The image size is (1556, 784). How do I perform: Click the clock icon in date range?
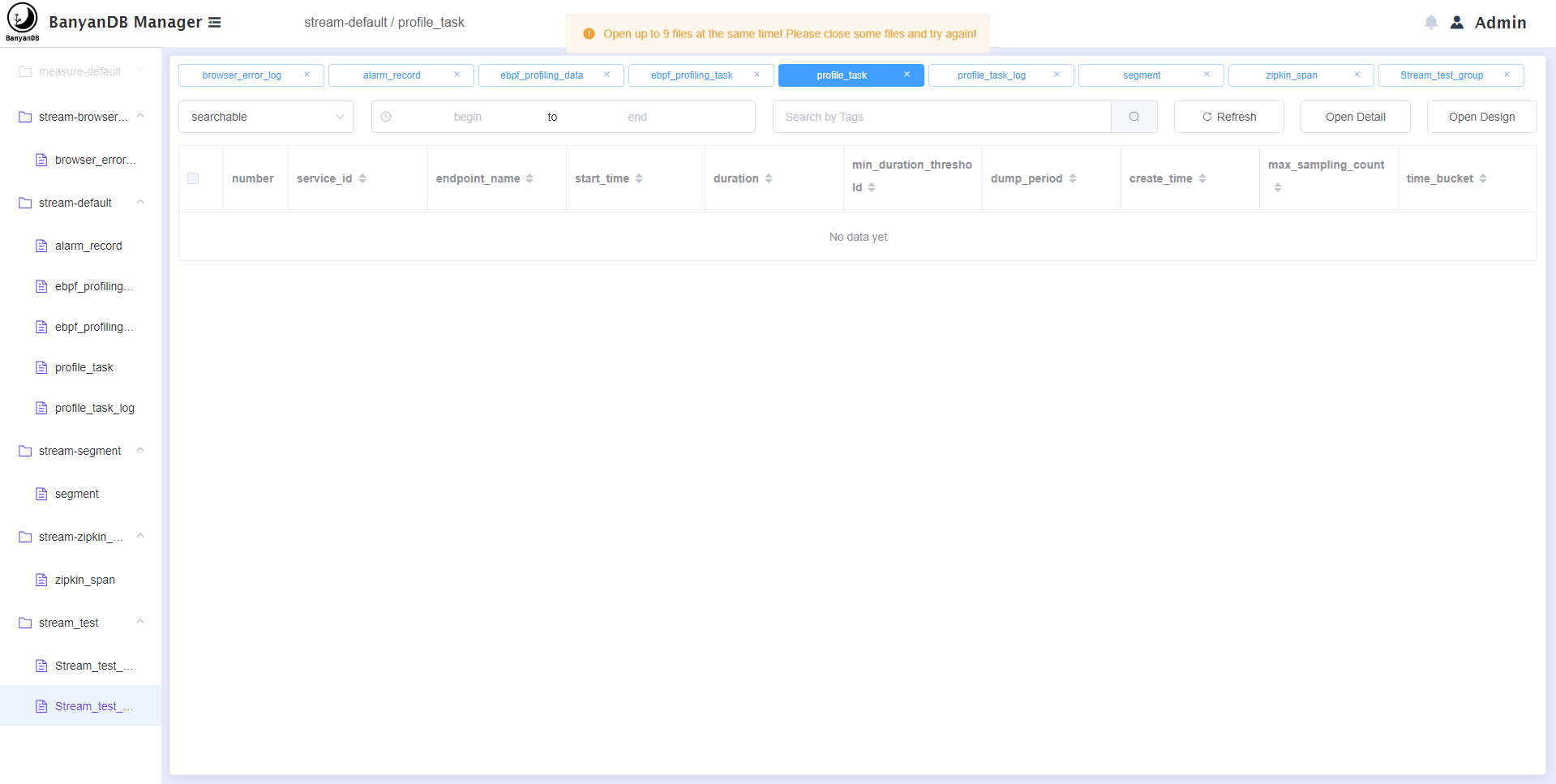(x=386, y=117)
